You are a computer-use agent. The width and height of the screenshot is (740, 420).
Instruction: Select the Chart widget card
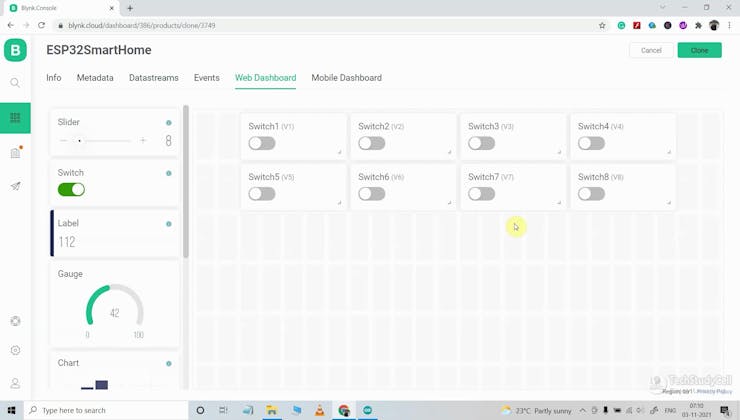tap(115, 371)
